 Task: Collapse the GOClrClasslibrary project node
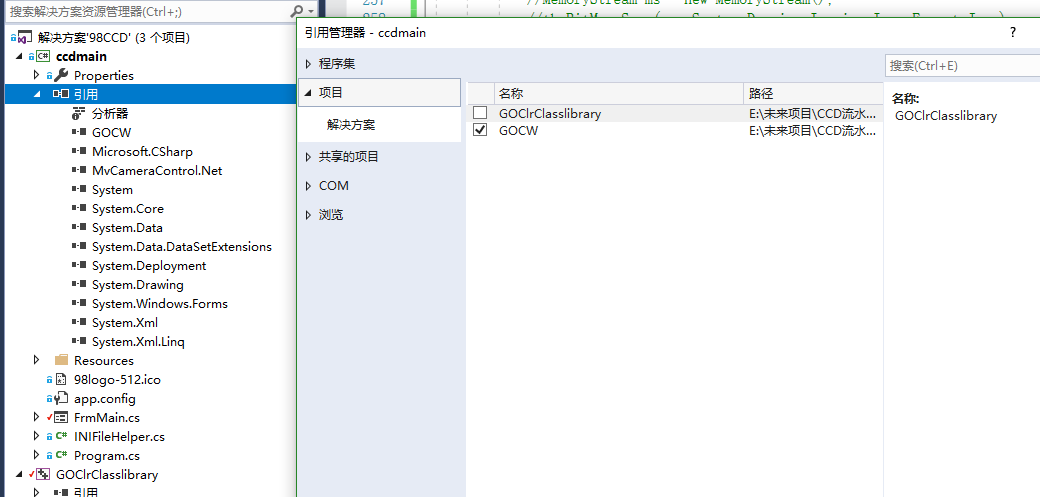18,475
